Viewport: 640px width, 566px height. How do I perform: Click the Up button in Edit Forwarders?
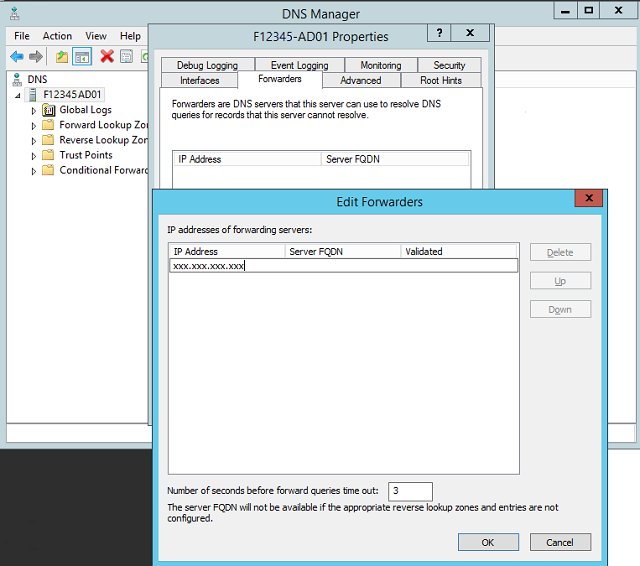pos(560,281)
